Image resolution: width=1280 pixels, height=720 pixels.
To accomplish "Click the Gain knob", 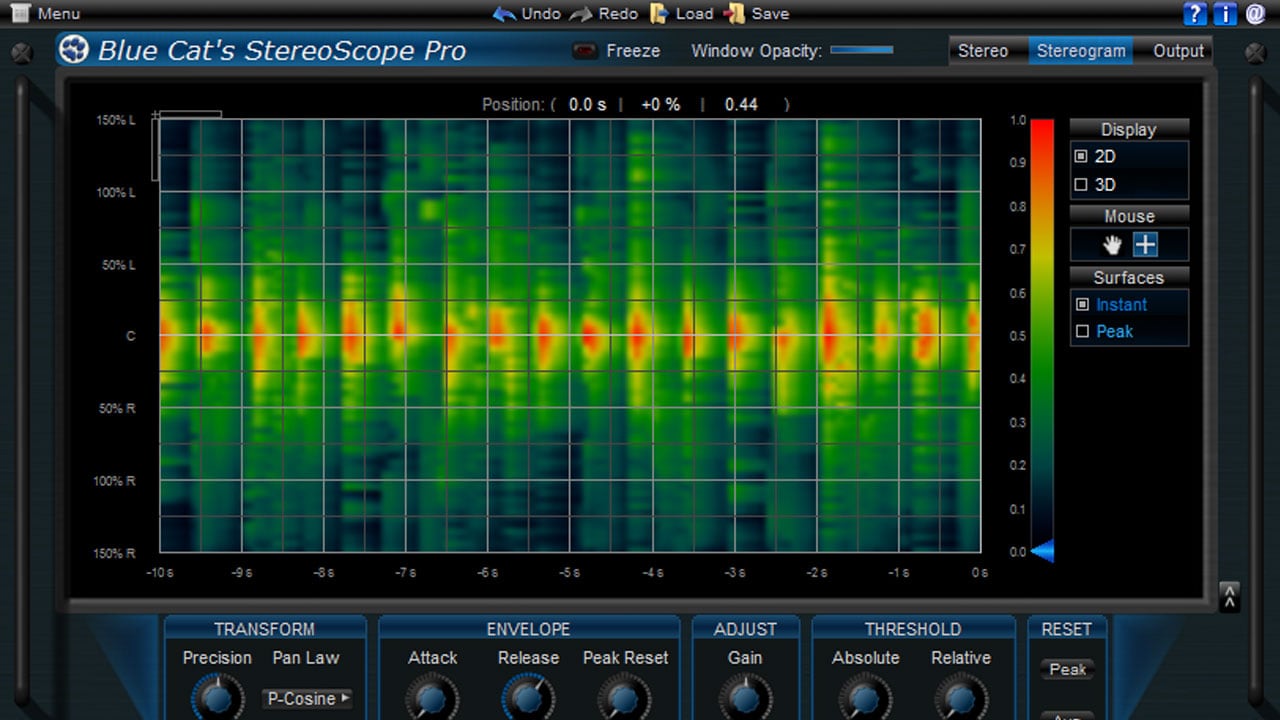I will pos(745,697).
